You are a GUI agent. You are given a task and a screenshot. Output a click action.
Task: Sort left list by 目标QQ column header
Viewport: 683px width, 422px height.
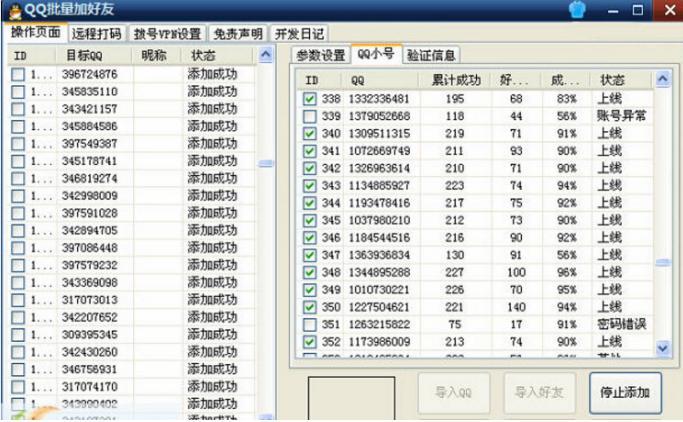pyautogui.click(x=93, y=56)
